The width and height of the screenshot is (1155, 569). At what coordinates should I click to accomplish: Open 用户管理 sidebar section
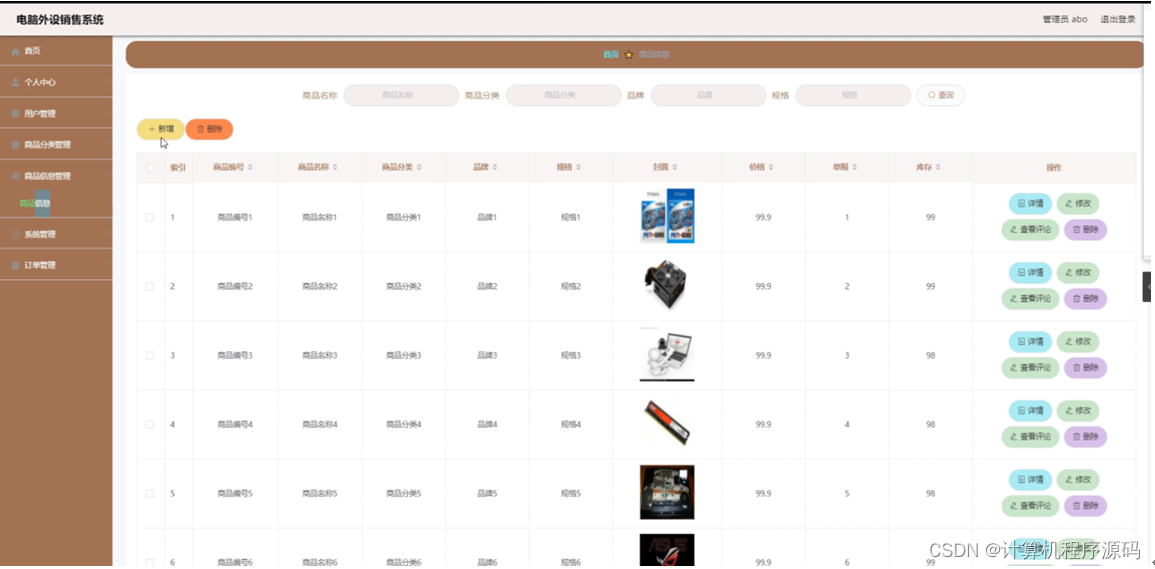pyautogui.click(x=56, y=114)
